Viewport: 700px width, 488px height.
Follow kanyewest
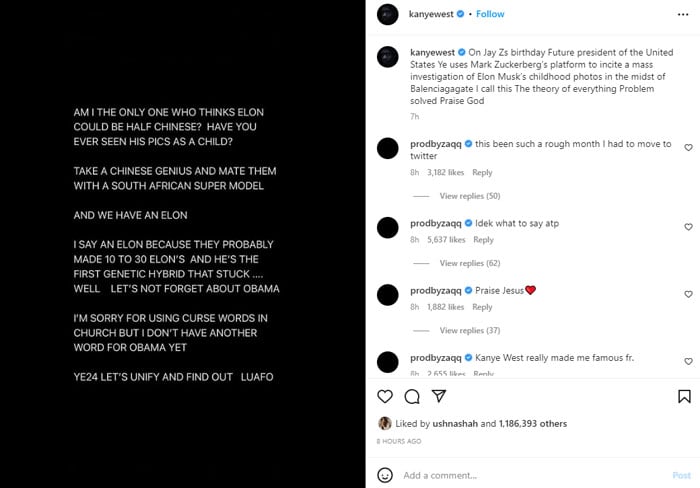pos(490,14)
